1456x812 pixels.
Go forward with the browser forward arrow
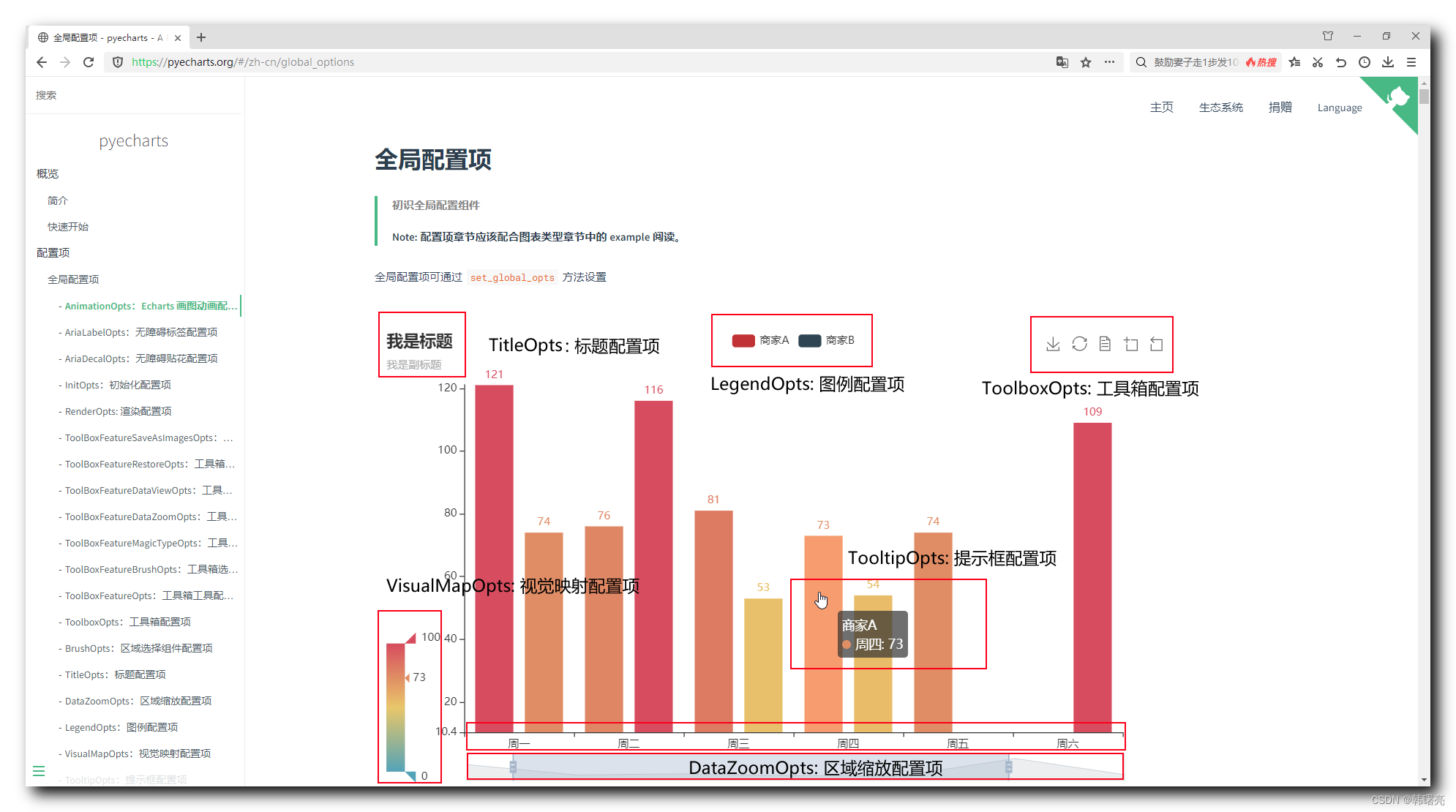(65, 62)
